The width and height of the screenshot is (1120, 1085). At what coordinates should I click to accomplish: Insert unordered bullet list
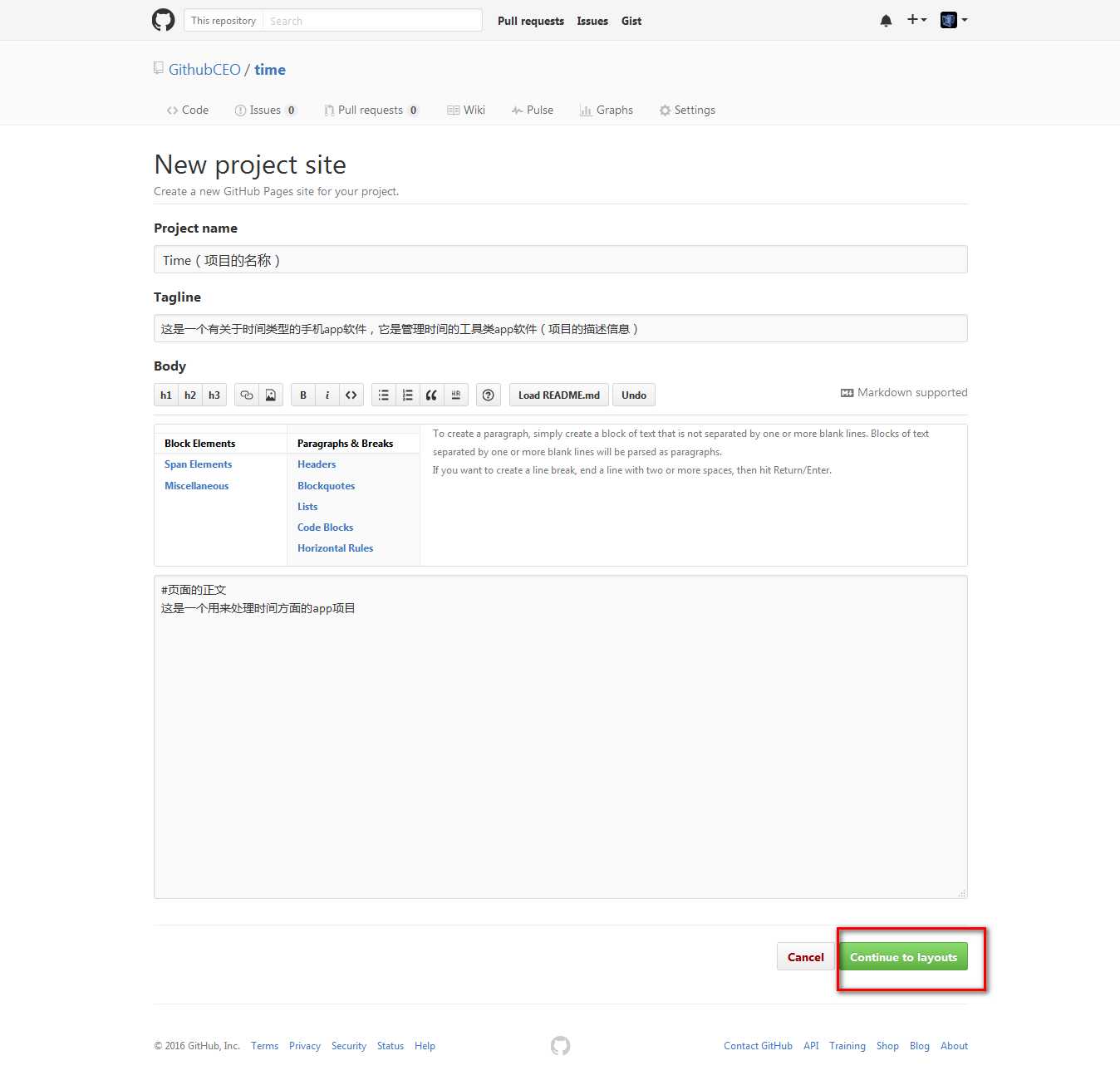point(384,395)
